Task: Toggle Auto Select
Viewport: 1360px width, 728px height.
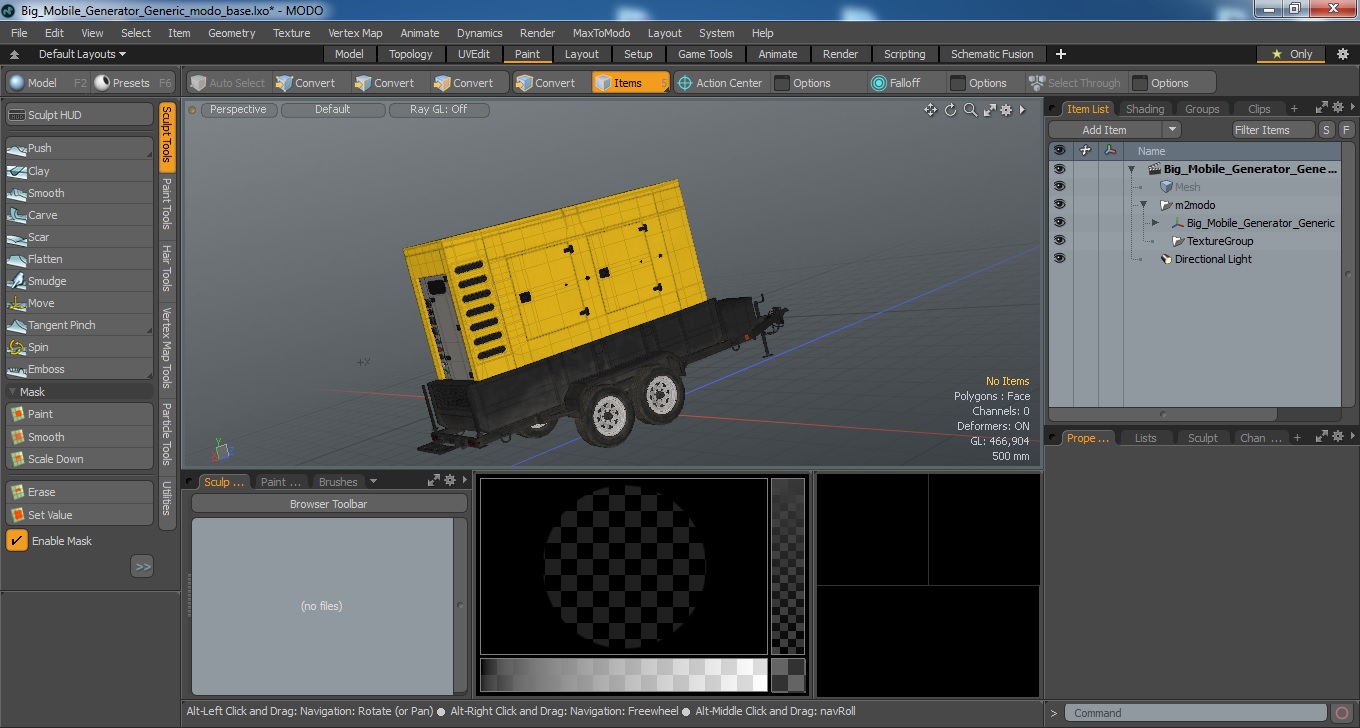Action: click(x=228, y=83)
